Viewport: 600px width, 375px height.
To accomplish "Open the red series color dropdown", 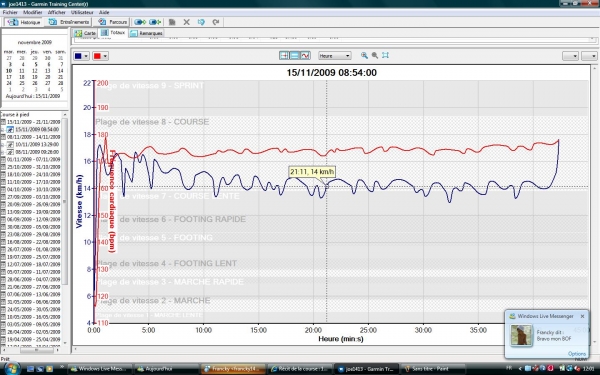I will [x=101, y=56].
